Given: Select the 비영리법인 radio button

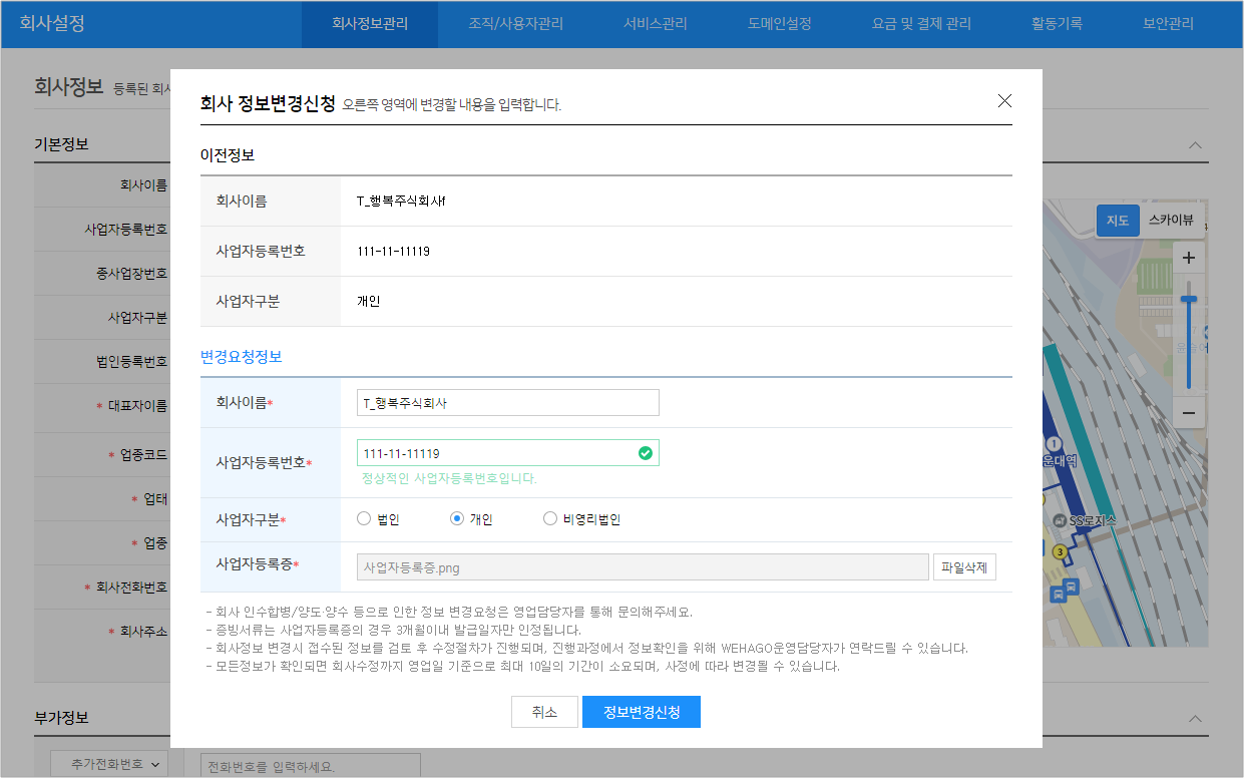Looking at the screenshot, I should point(550,519).
